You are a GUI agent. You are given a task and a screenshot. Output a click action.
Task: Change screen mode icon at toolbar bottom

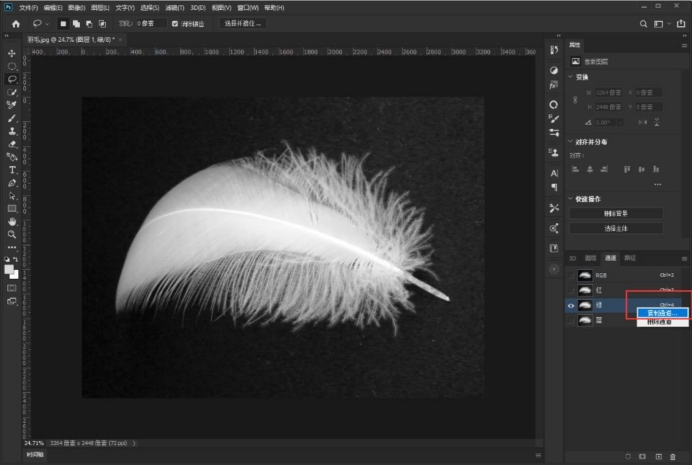pyautogui.click(x=12, y=301)
